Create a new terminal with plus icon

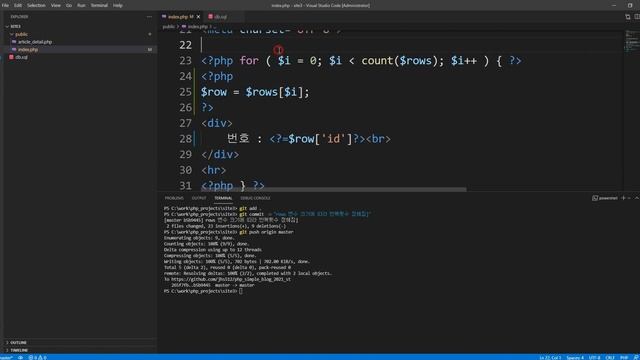coord(623,198)
